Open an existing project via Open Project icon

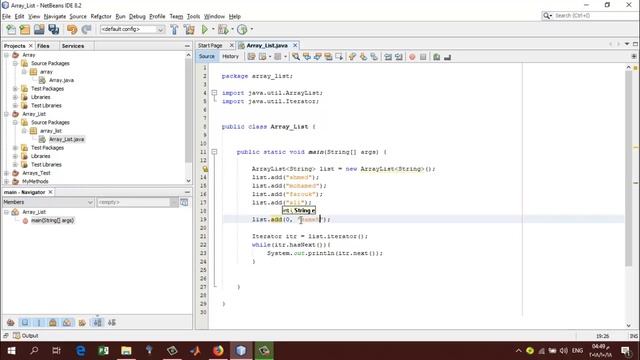(39, 29)
